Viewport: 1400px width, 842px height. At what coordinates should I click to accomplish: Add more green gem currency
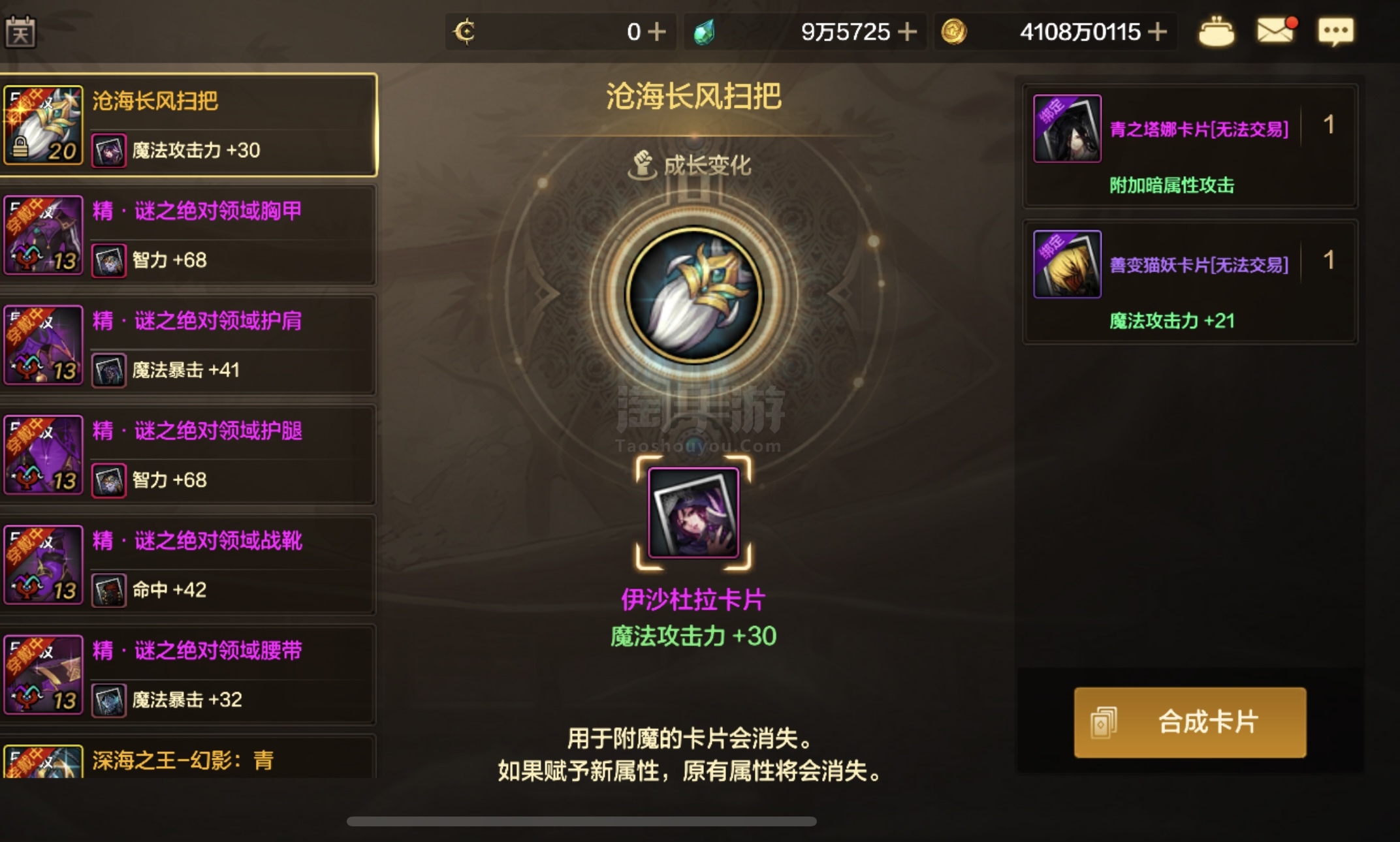click(x=907, y=31)
